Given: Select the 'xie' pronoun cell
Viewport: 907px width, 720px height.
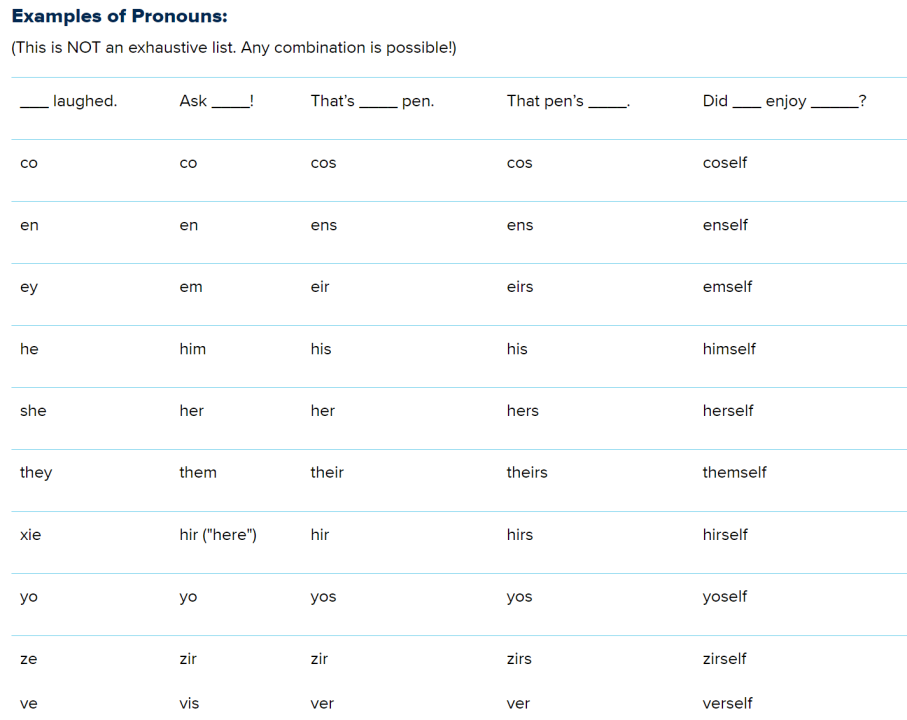Looking at the screenshot, I should click(x=30, y=535).
